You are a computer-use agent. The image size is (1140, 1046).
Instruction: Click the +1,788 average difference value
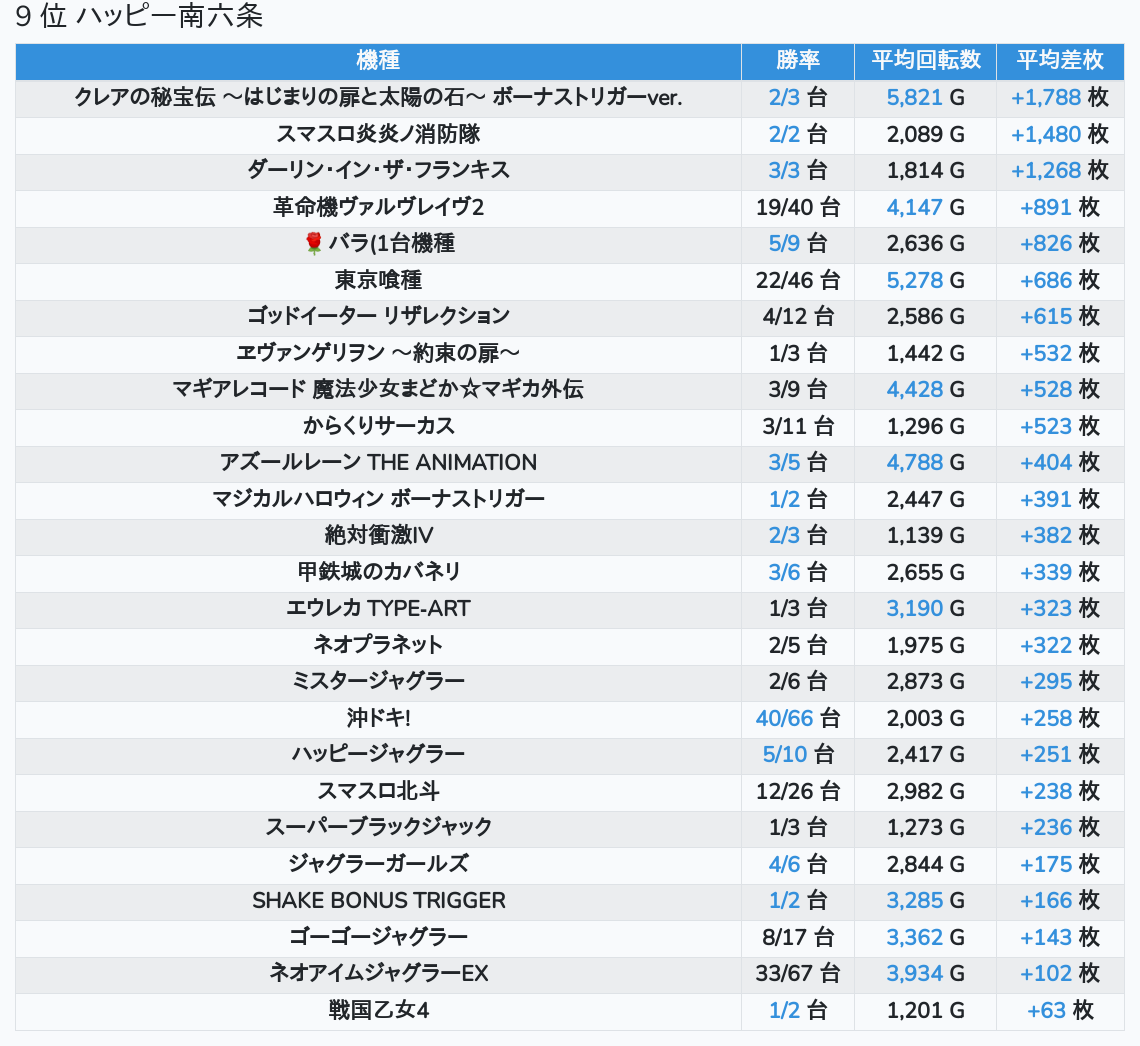tap(1046, 97)
